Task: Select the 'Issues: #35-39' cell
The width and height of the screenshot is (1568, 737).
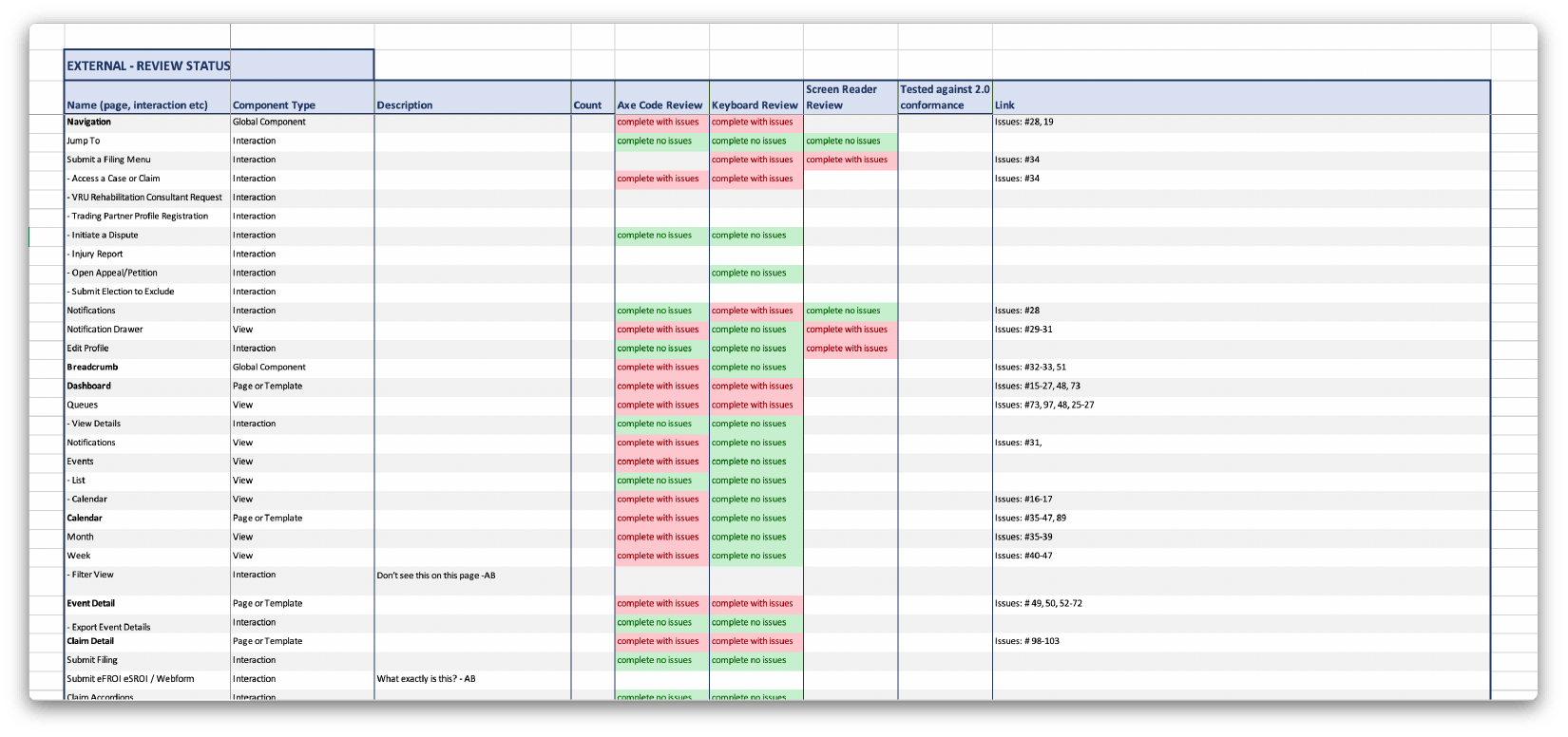Action: (x=1241, y=538)
